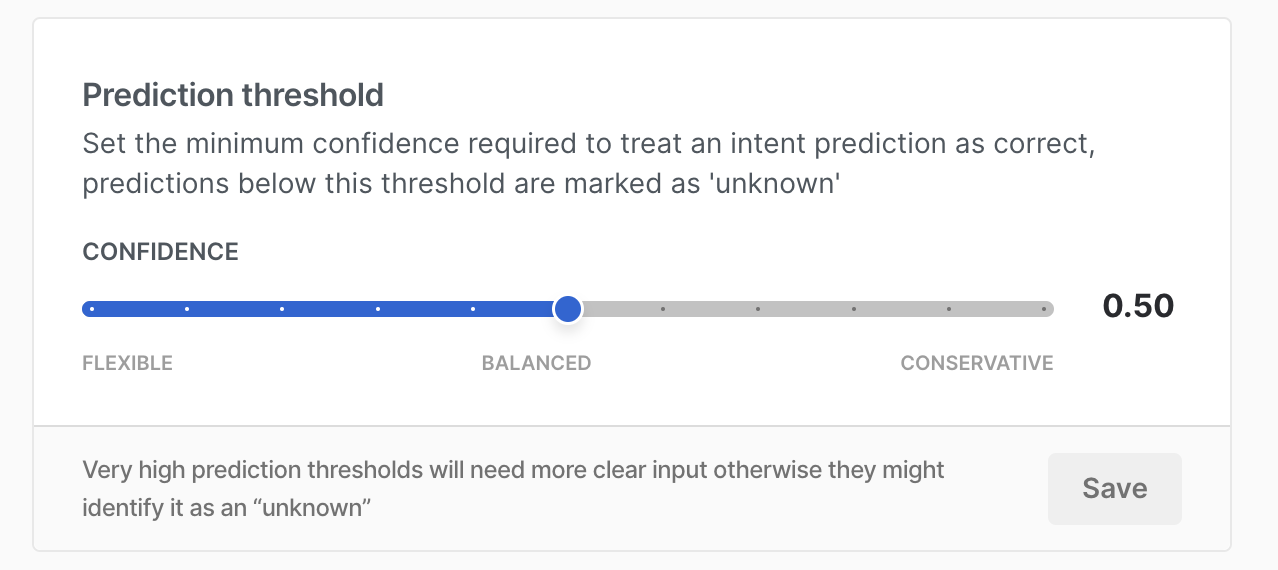Set confidence slider to the 1.0 tick
This screenshot has width=1278, height=570.
click(x=1044, y=309)
